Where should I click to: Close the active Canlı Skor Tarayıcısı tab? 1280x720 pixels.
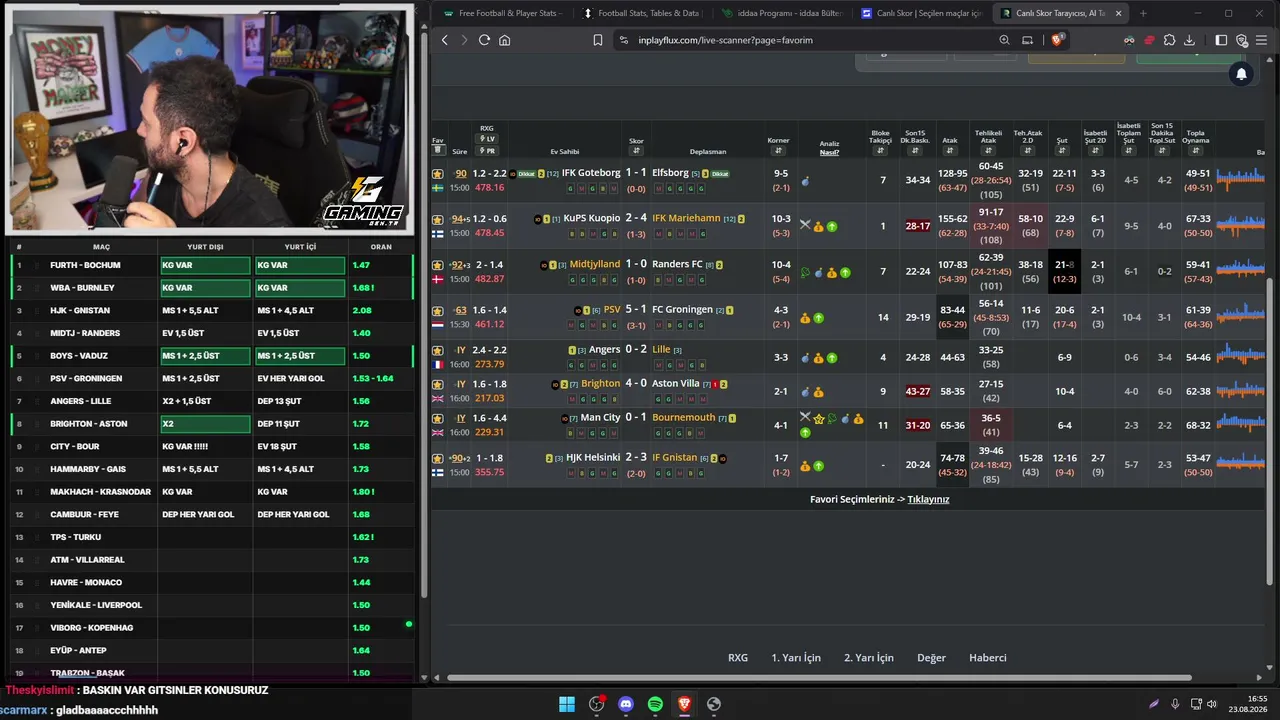point(1118,13)
